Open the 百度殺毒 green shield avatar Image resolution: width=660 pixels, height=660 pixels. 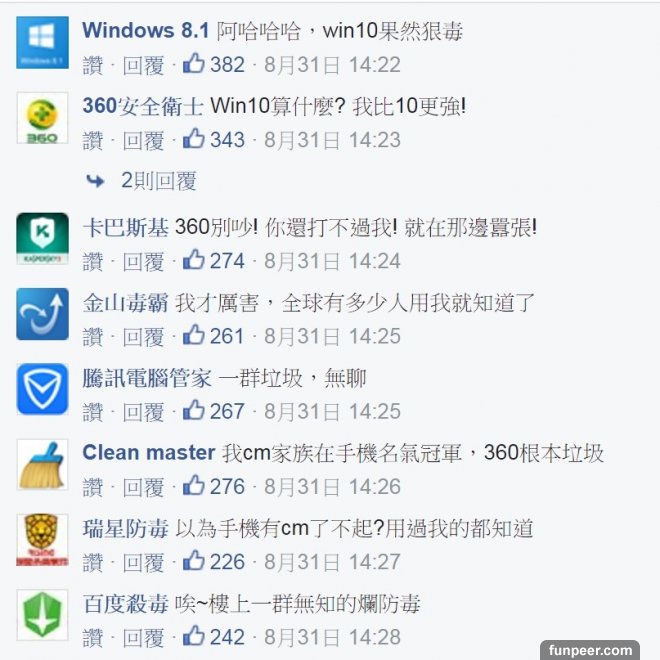(x=42, y=615)
